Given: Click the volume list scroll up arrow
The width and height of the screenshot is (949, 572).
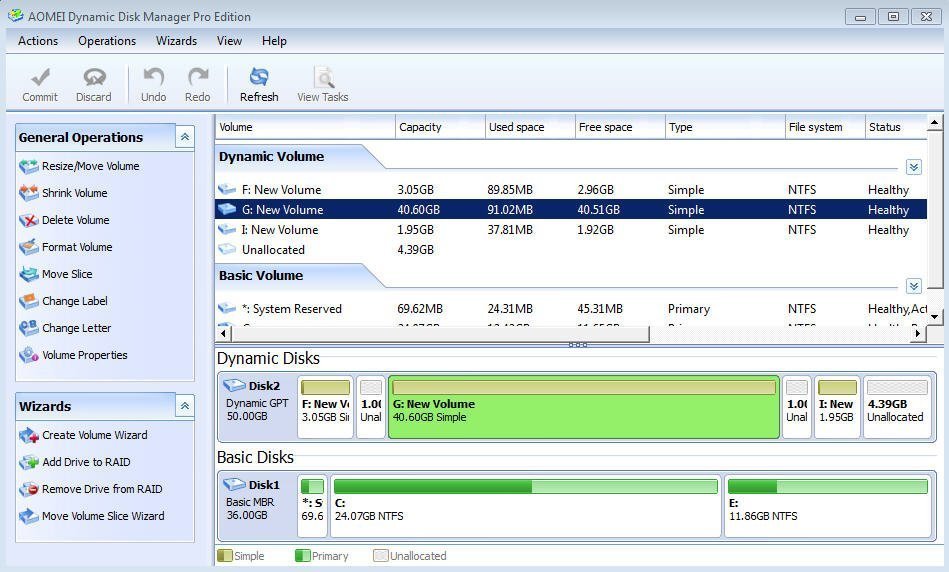Looking at the screenshot, I should coord(934,122).
